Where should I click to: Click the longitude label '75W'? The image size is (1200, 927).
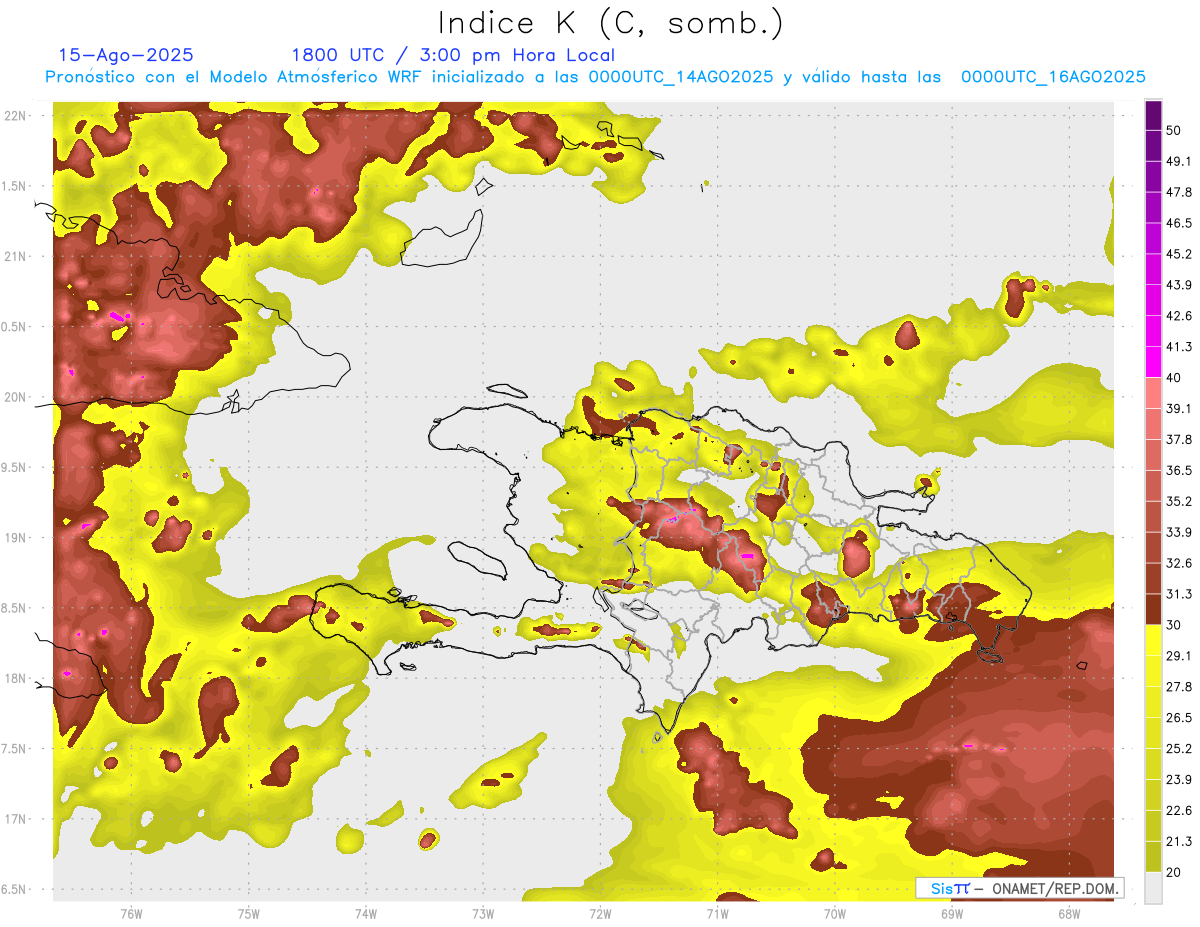point(249,914)
